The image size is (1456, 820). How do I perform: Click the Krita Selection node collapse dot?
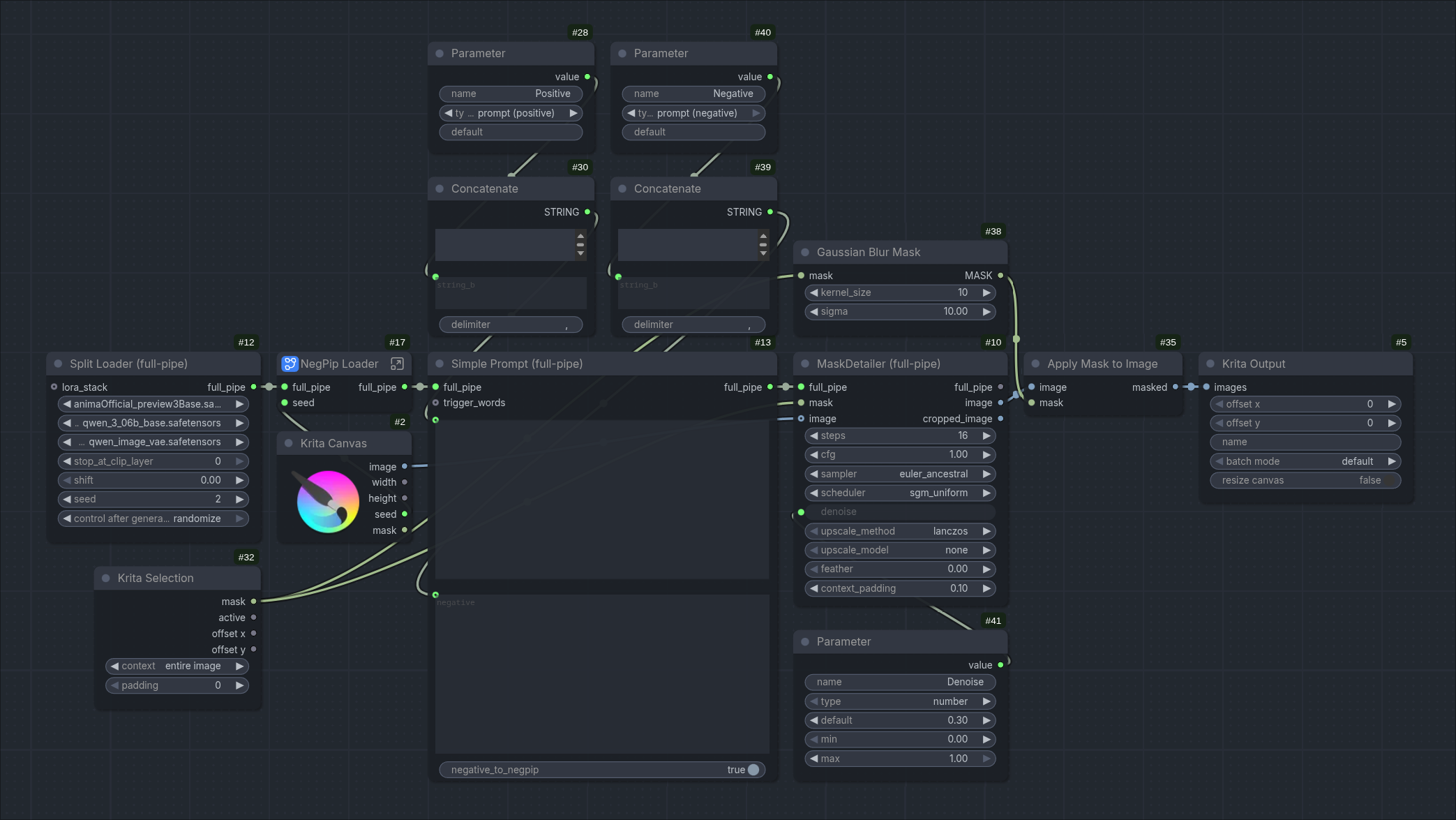pyautogui.click(x=106, y=578)
